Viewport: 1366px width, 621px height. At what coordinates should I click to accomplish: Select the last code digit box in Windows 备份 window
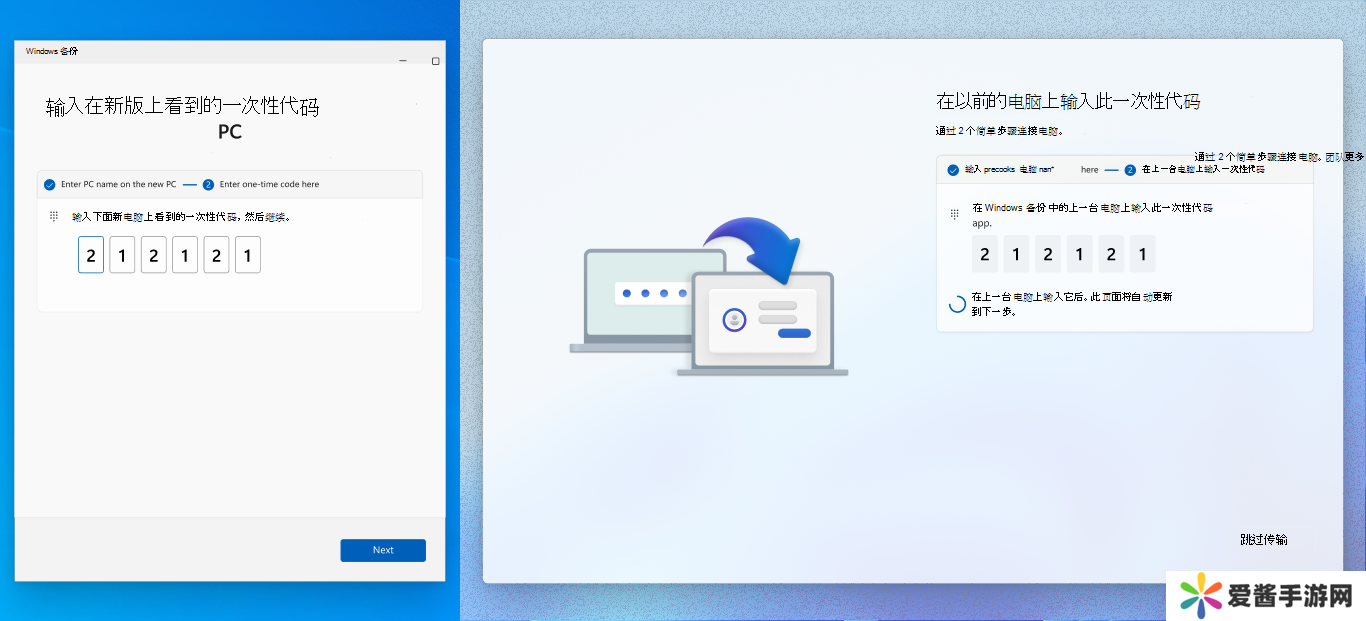click(247, 255)
